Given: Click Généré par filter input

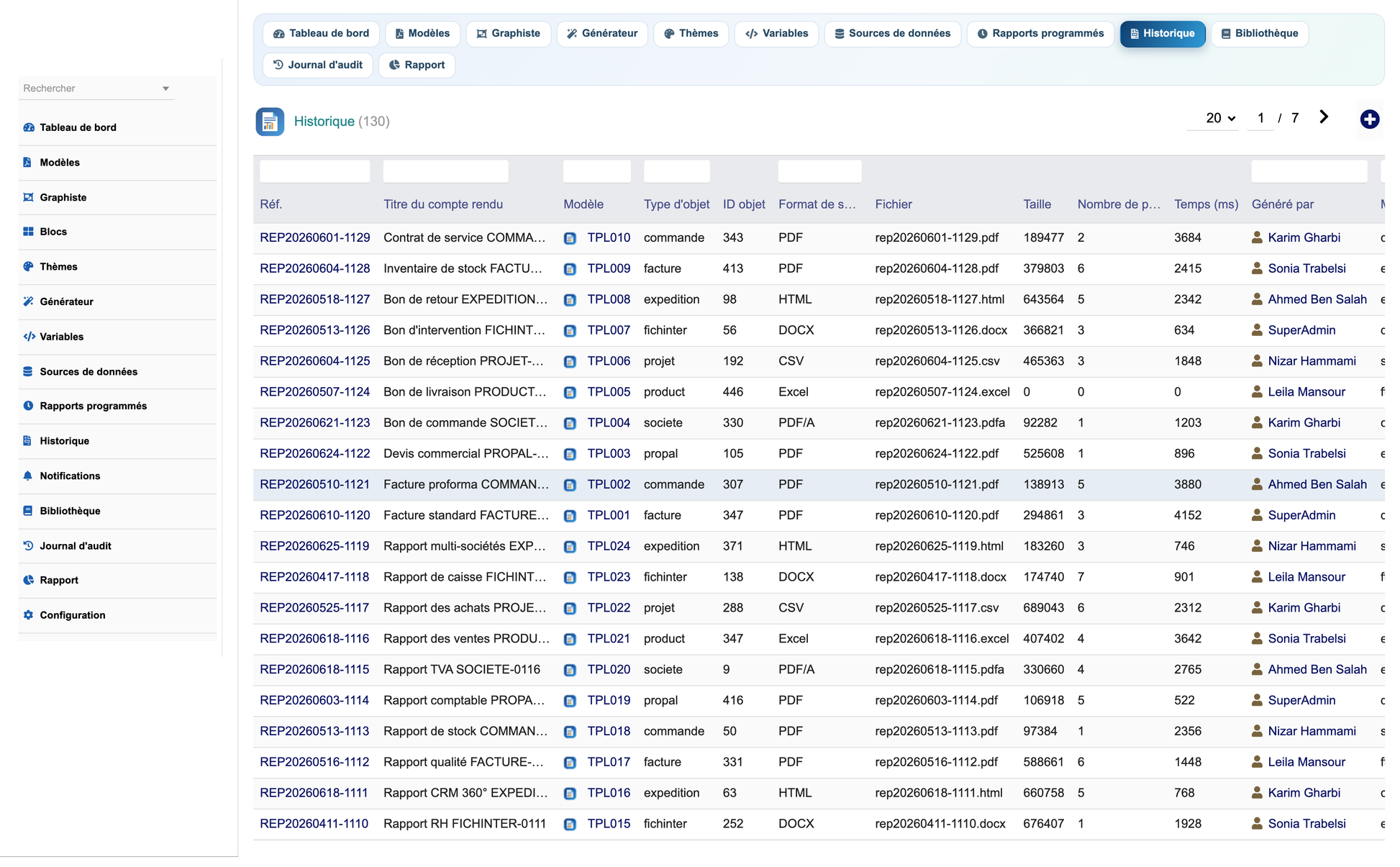Looking at the screenshot, I should tap(1309, 171).
